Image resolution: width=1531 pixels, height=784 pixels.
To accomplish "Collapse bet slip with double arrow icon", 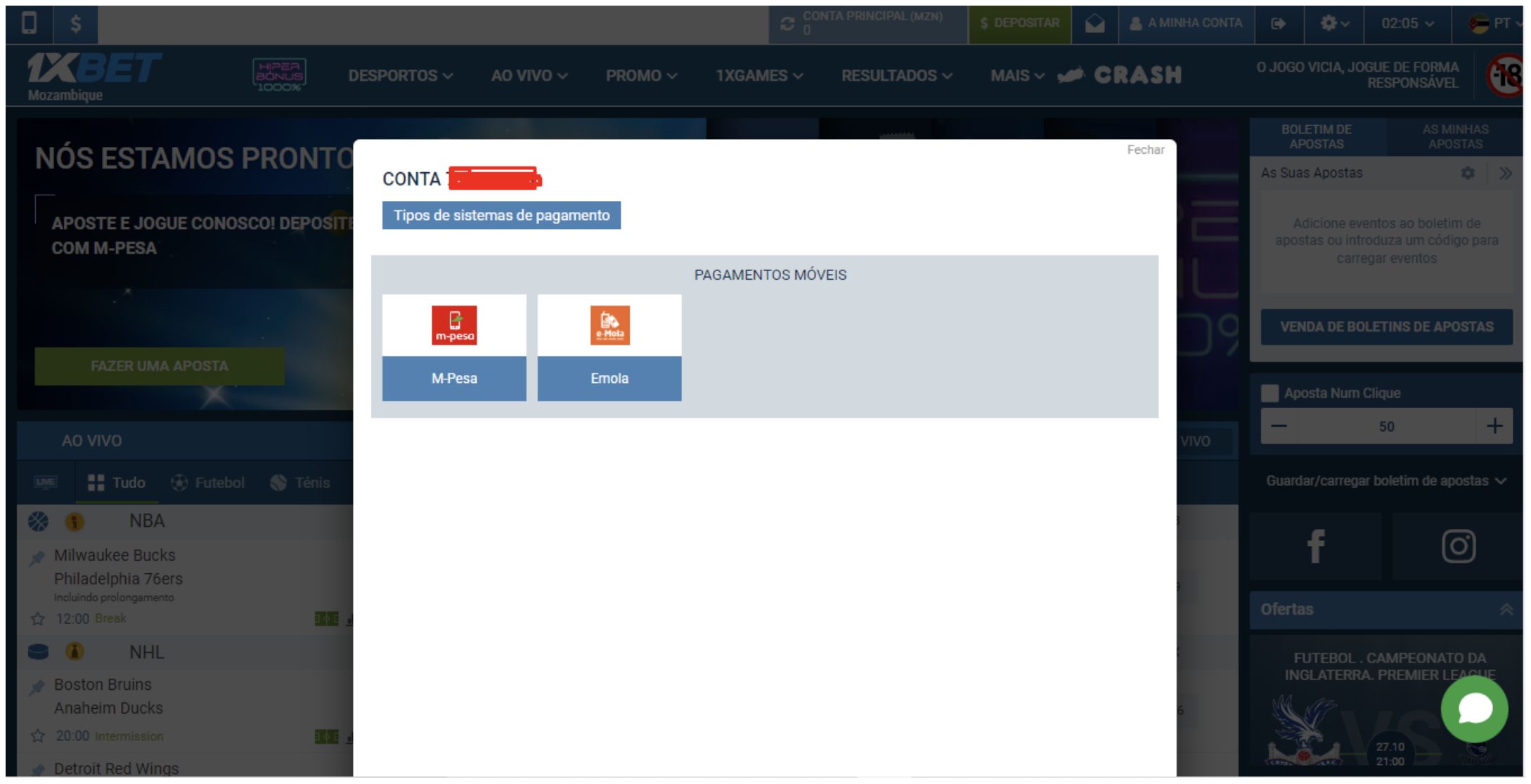I will (x=1505, y=174).
